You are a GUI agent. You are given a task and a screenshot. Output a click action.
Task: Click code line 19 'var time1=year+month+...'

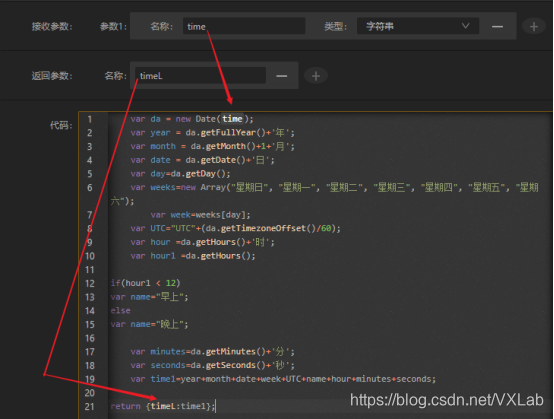point(283,379)
